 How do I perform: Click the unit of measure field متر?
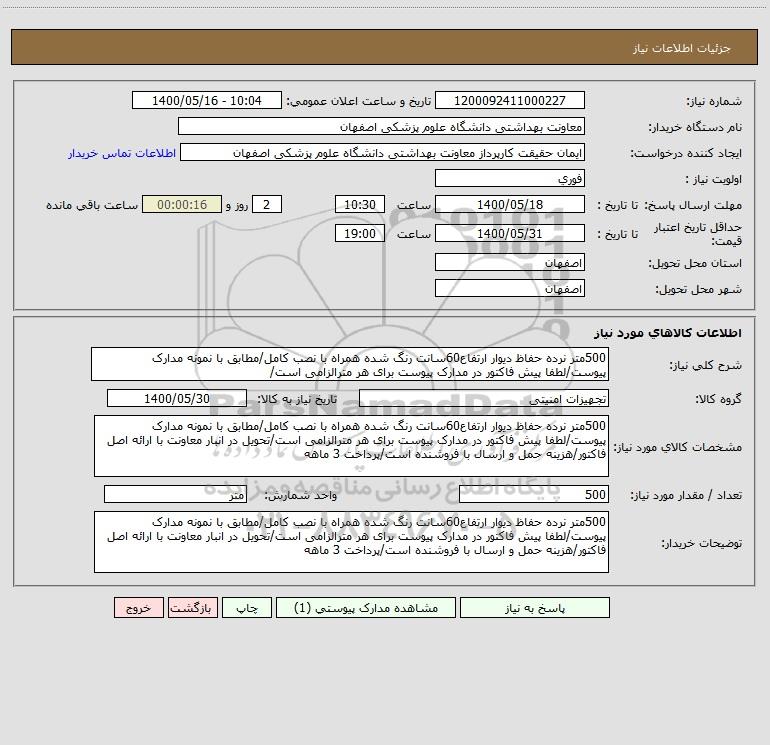coord(175,495)
